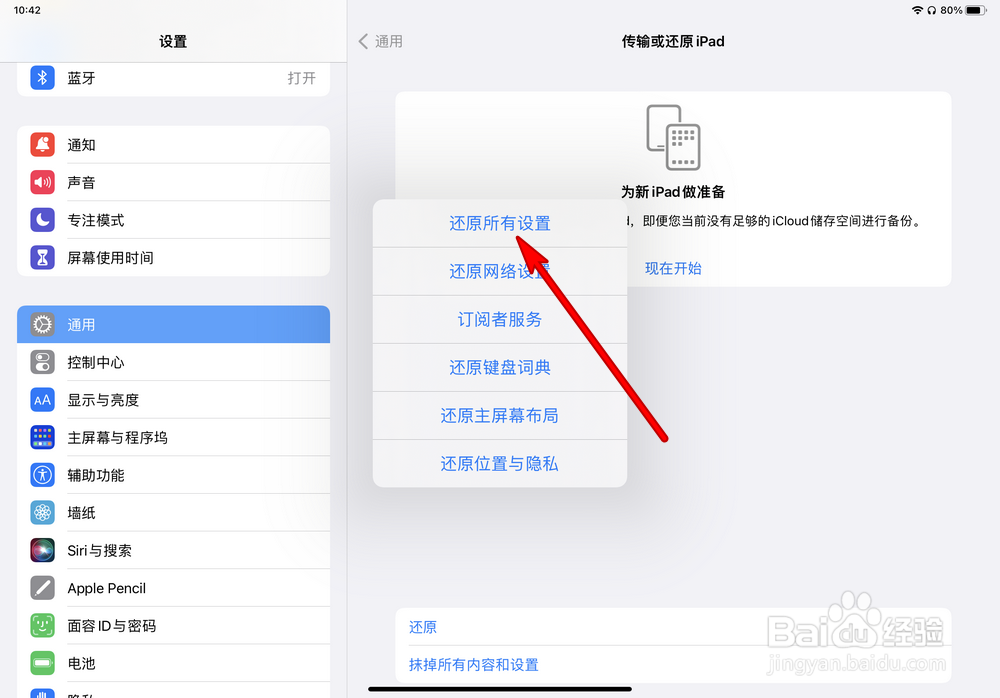The image size is (1000, 698).
Task: Tap the Bluetooth icon in sidebar
Action: [42, 78]
